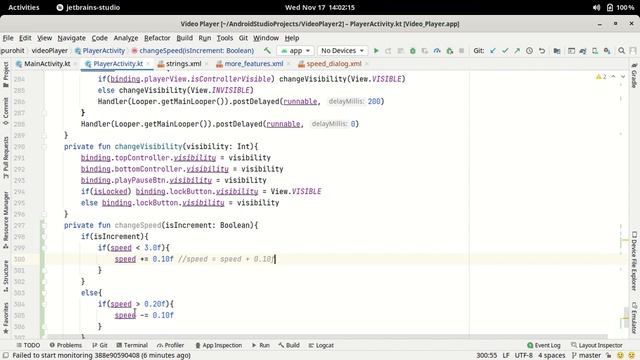
Task: Click the Project Structure icon
Action: 557,51
